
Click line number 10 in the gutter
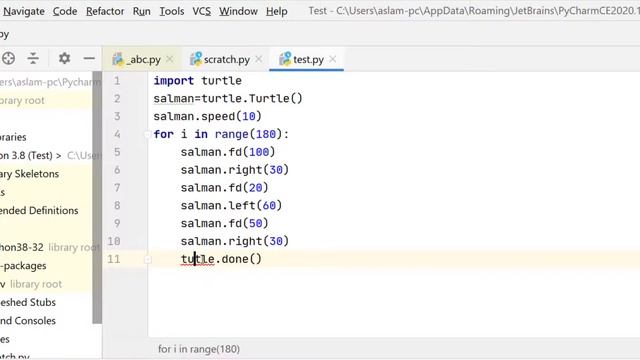pyautogui.click(x=114, y=241)
